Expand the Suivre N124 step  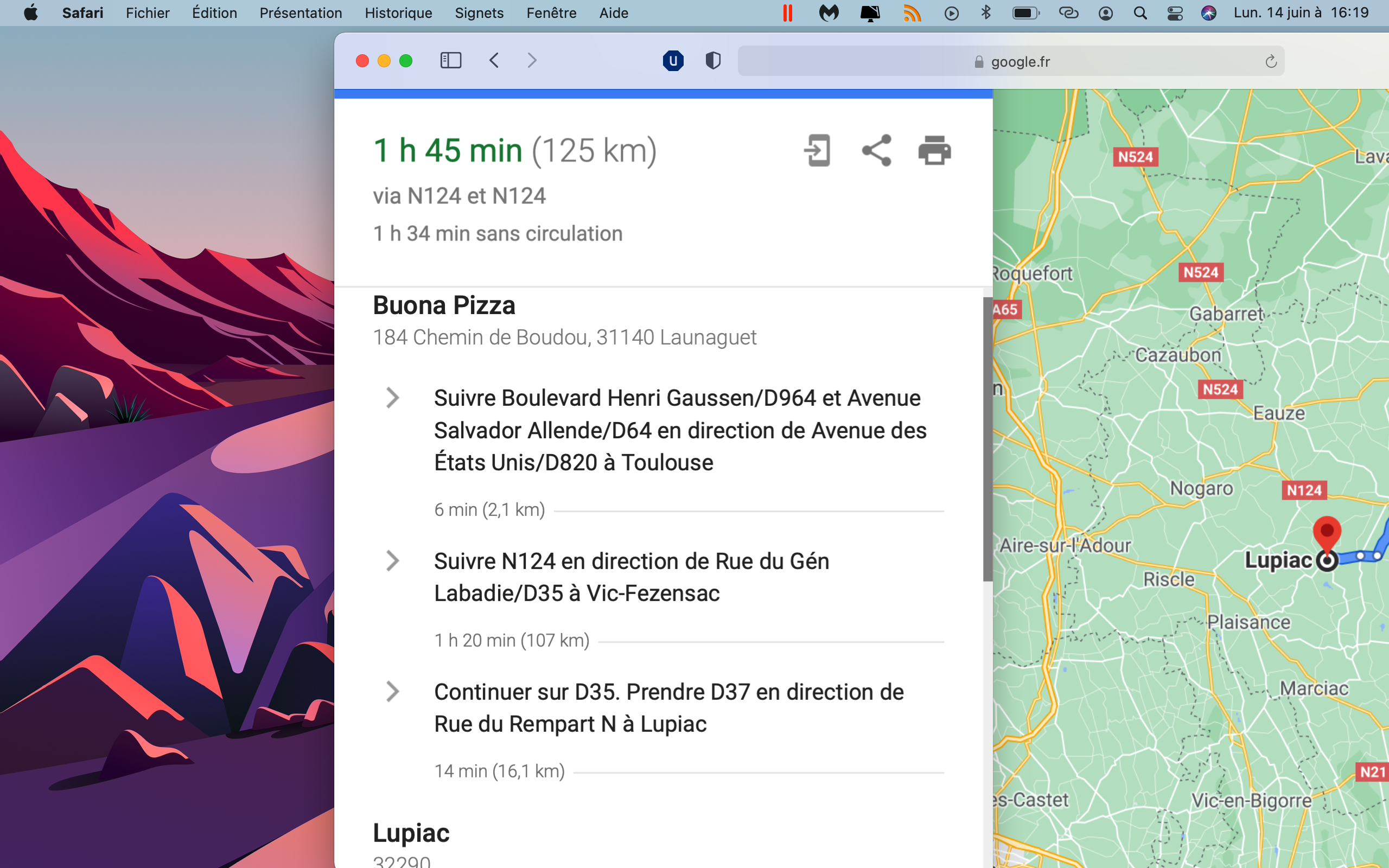tap(393, 561)
